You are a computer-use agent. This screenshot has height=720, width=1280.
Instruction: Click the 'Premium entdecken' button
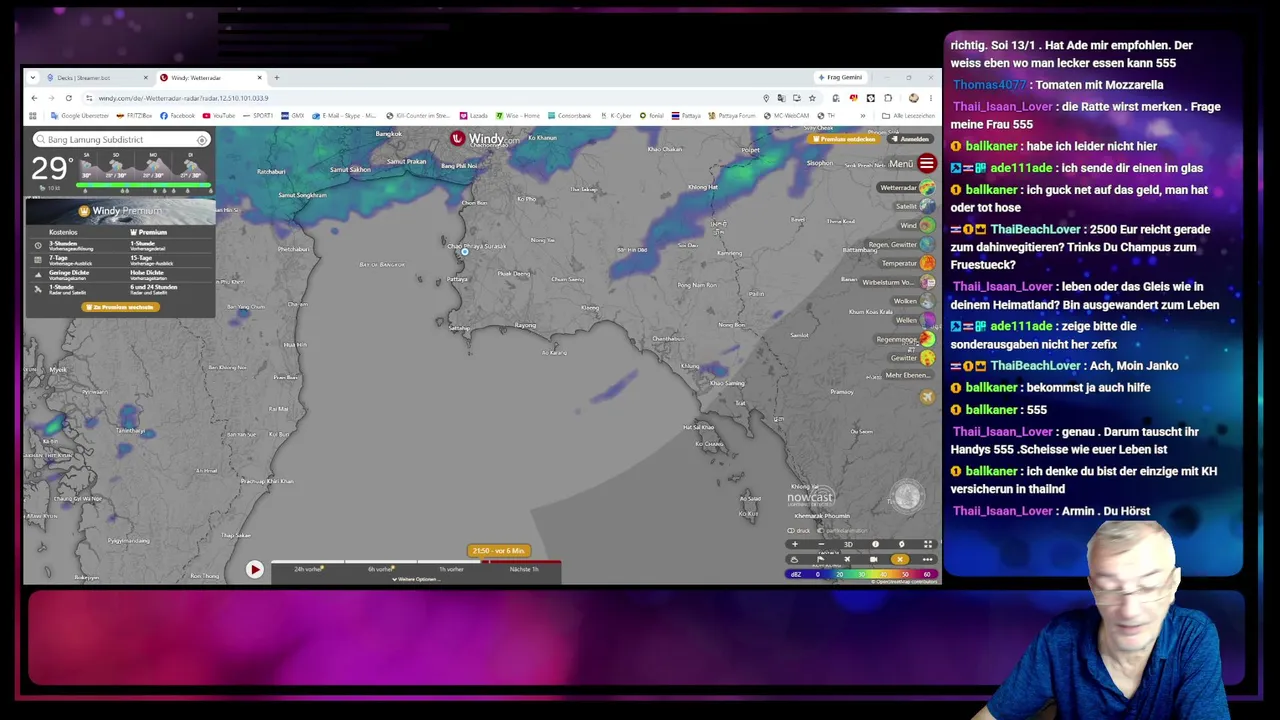[845, 139]
